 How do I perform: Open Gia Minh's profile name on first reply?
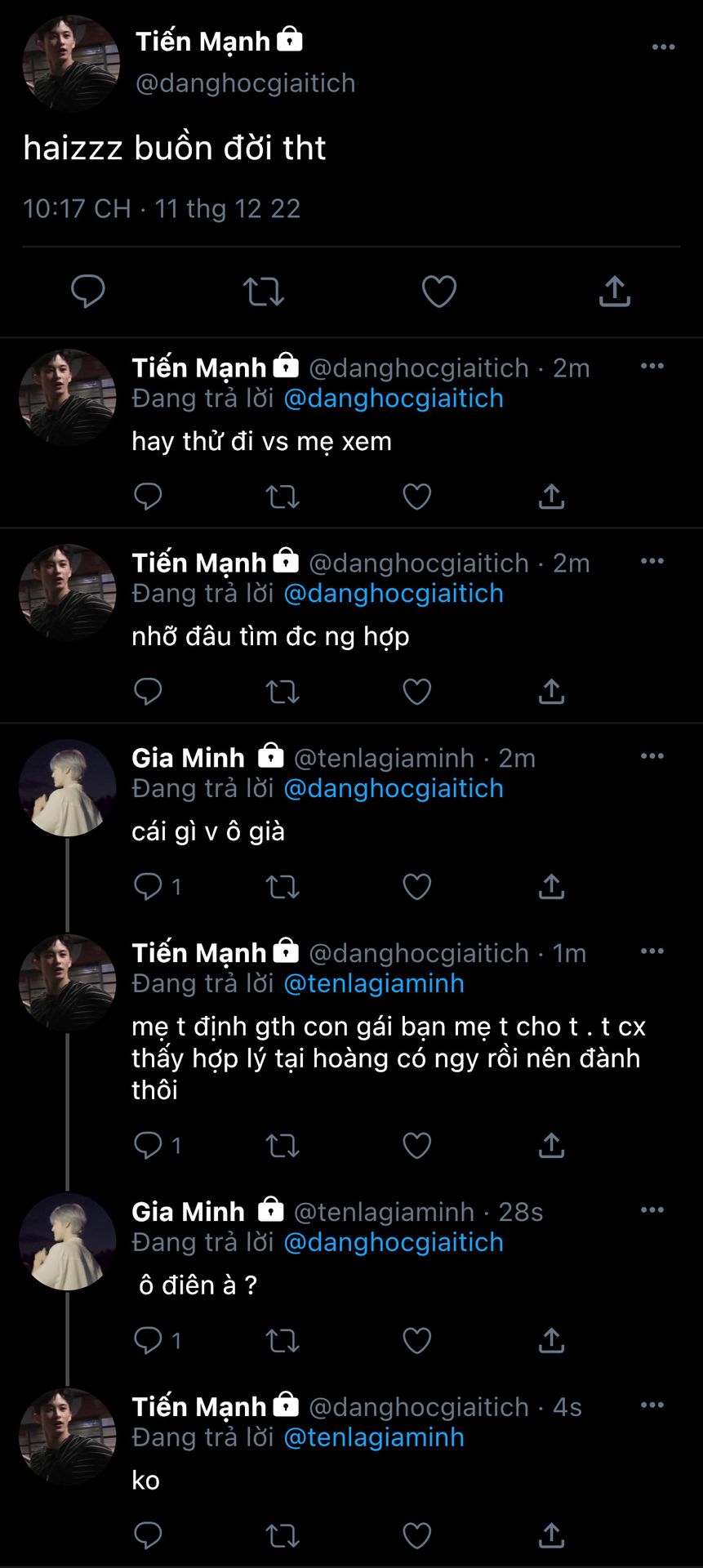188,758
